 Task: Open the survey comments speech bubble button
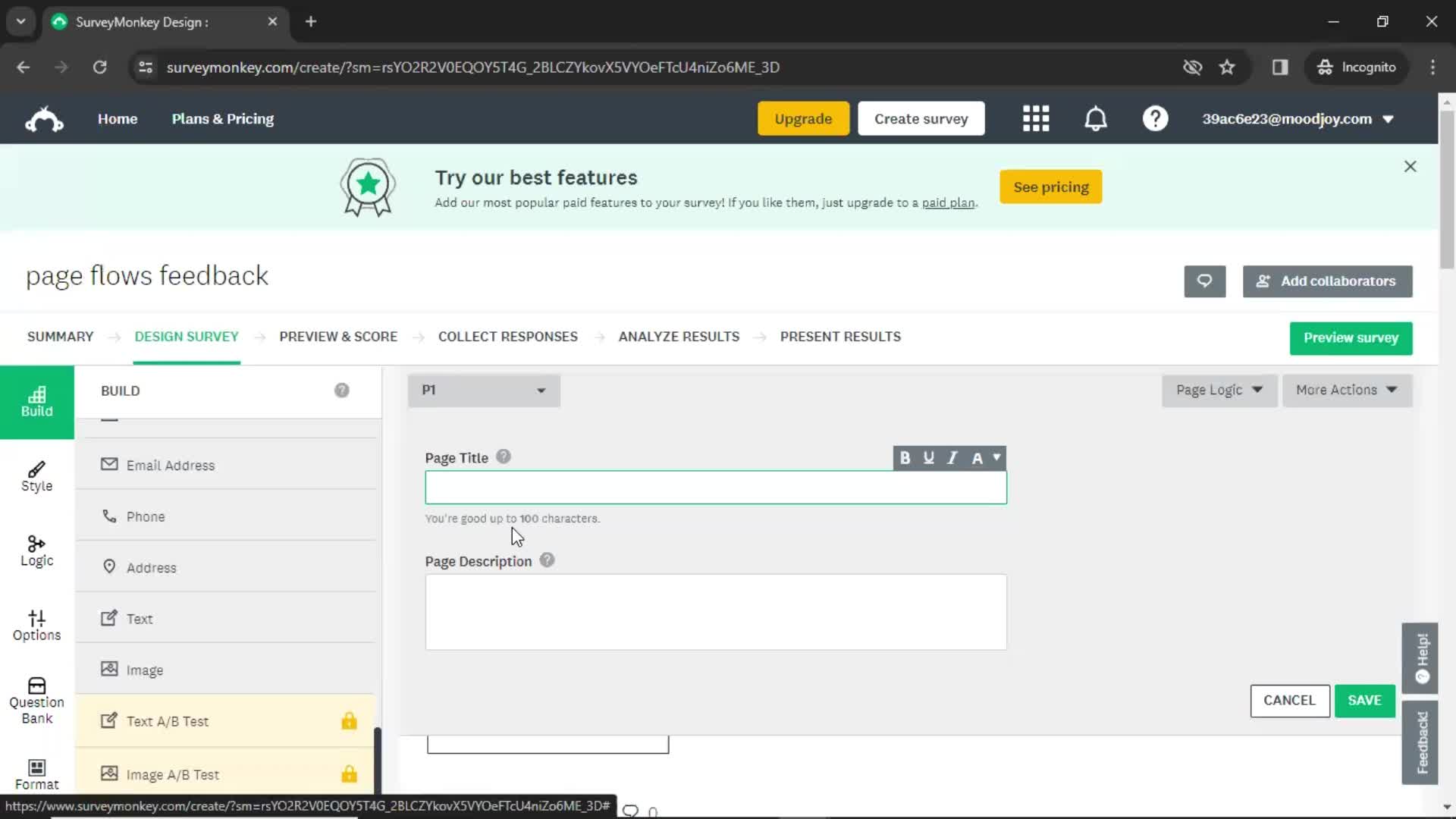(x=1204, y=281)
